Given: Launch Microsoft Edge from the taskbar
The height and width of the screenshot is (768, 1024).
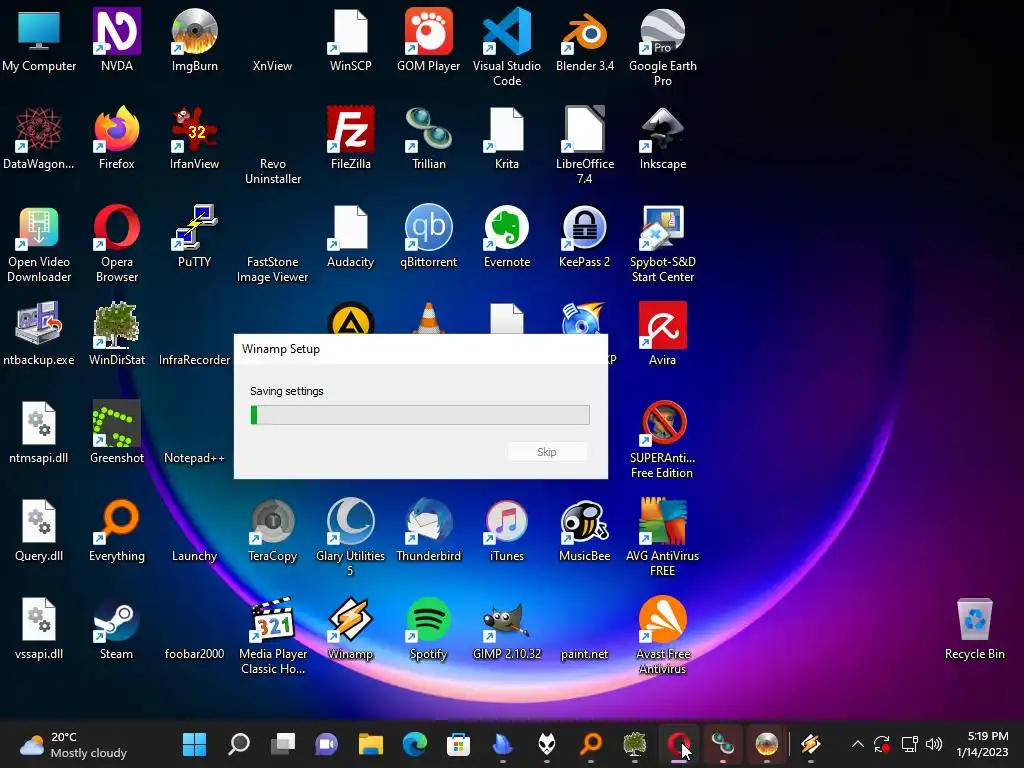Looking at the screenshot, I should 415,744.
